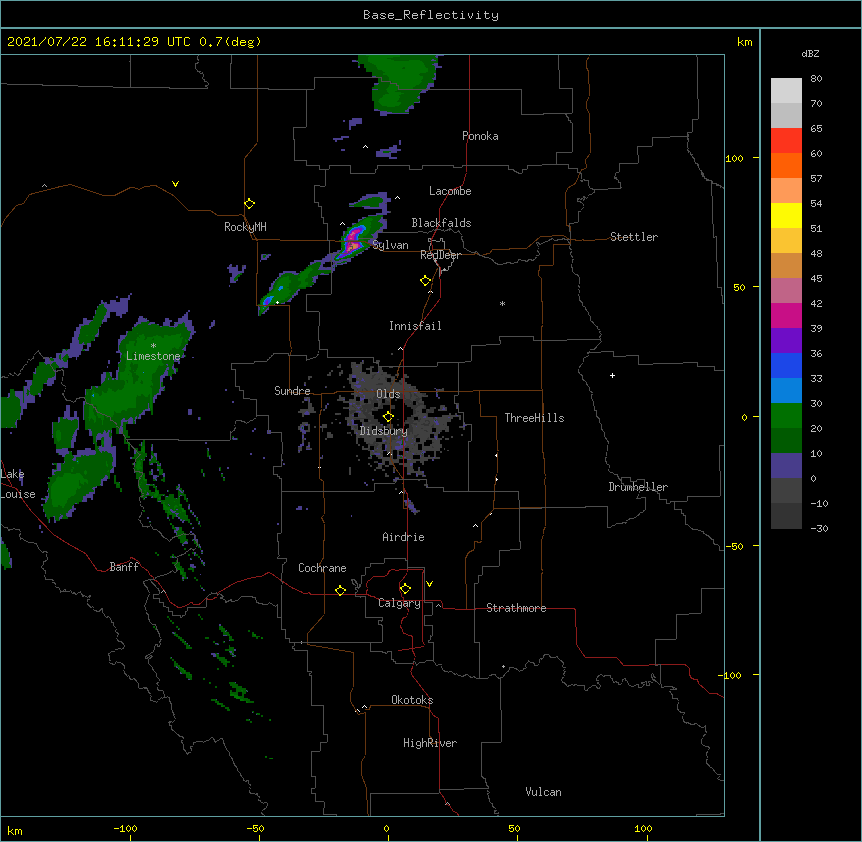The height and width of the screenshot is (842, 862).
Task: Click the Cochrane label
Action: click(322, 568)
